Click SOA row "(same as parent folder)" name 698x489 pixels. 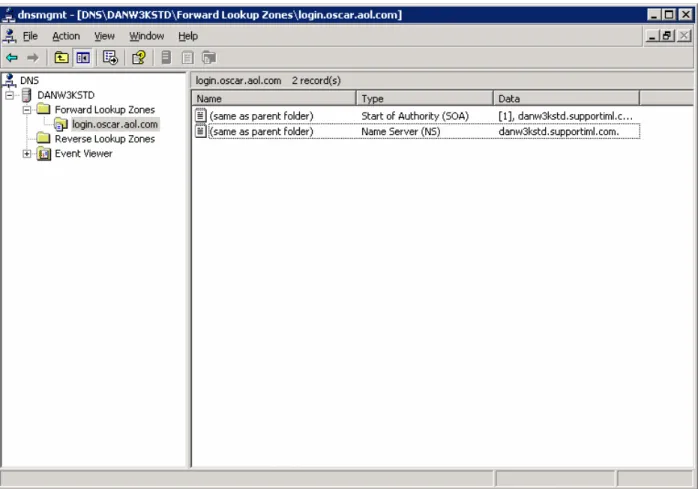tap(261, 116)
